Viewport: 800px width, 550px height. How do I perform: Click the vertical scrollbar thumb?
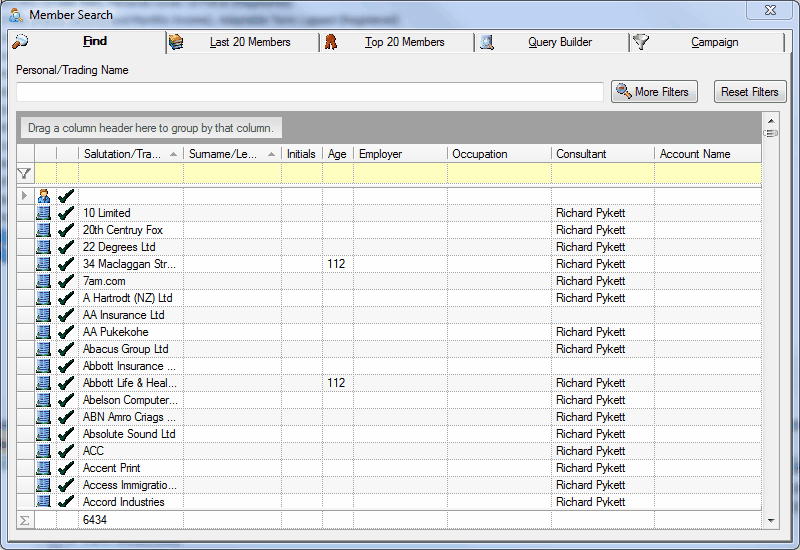coord(771,133)
